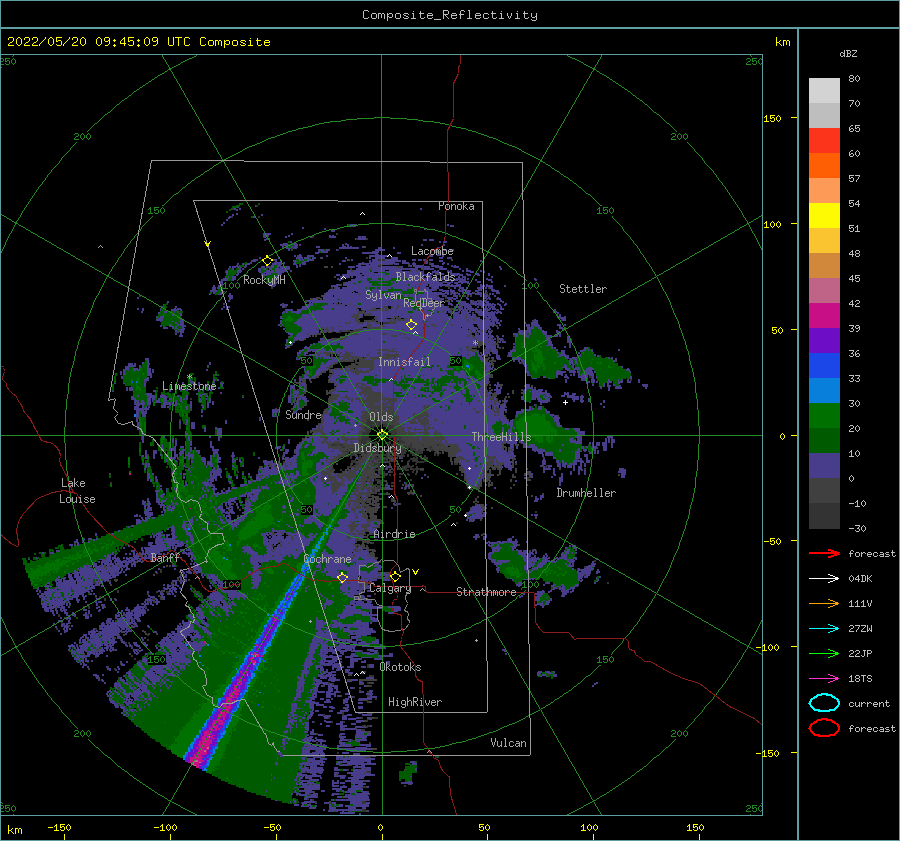This screenshot has height=841, width=900.
Task: Click the HighRiver city label
Action: (415, 702)
